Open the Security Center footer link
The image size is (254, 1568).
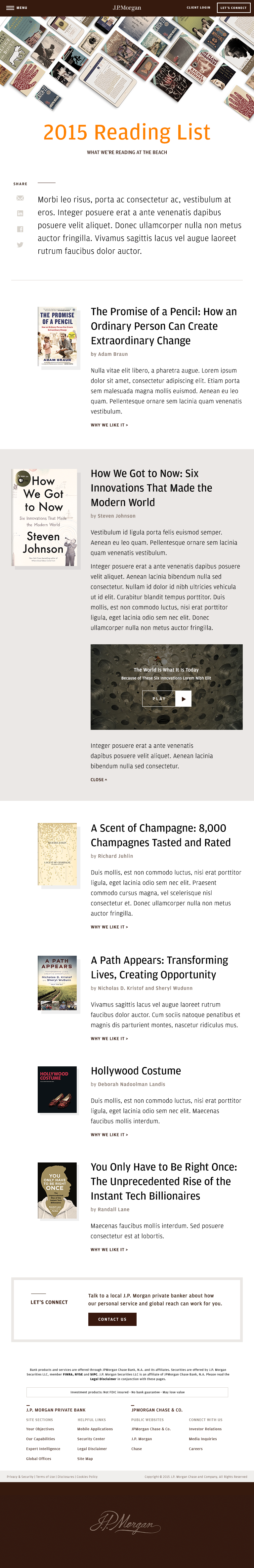pos(91,1439)
